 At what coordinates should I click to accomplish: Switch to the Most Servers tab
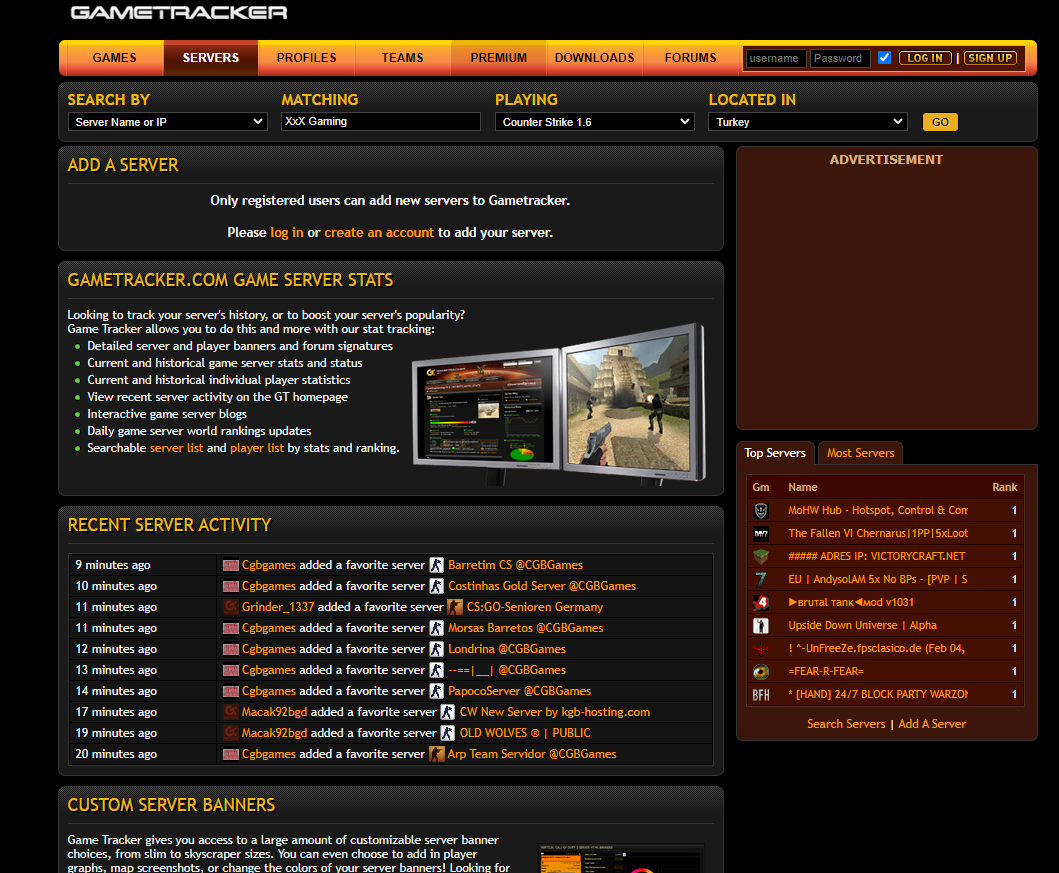860,453
